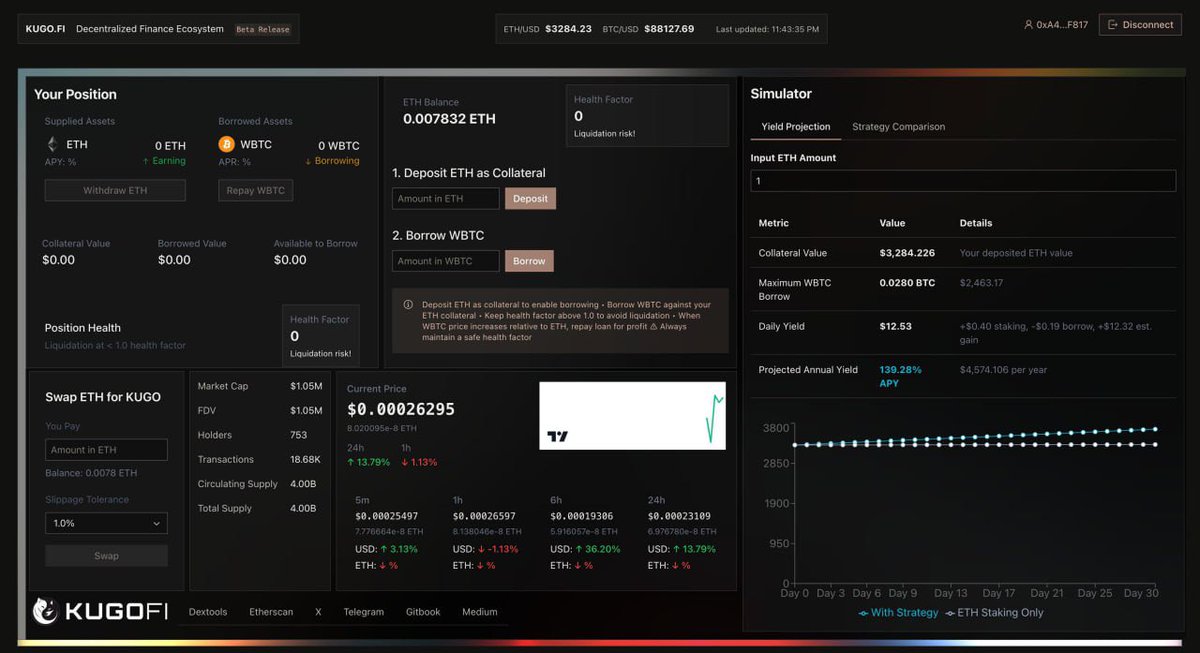Click the Circulating Supply 4.00B row
Screen dimensions: 1200x653
[260, 484]
